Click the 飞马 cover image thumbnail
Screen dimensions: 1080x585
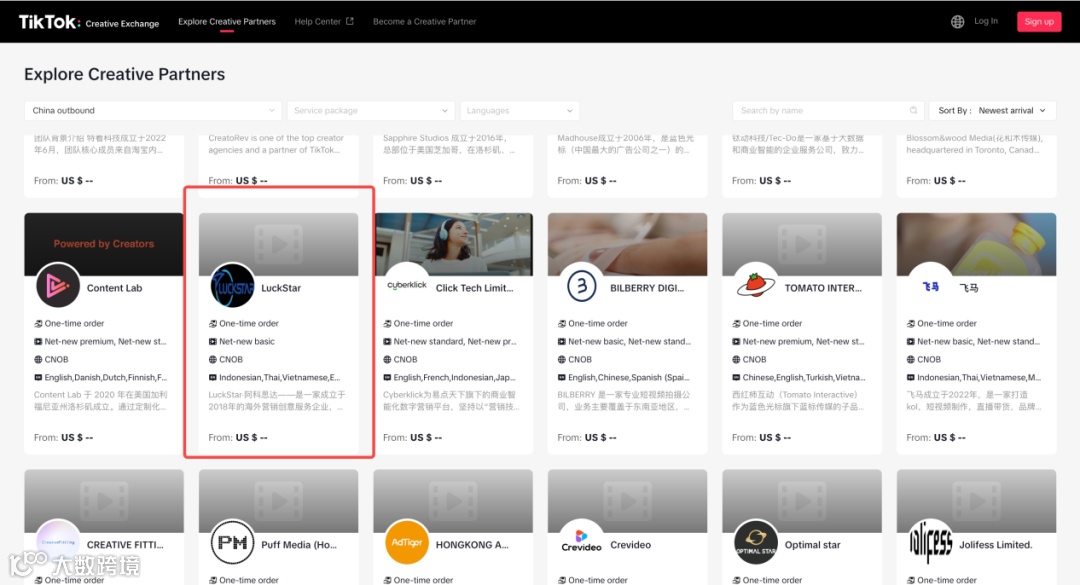click(x=977, y=244)
